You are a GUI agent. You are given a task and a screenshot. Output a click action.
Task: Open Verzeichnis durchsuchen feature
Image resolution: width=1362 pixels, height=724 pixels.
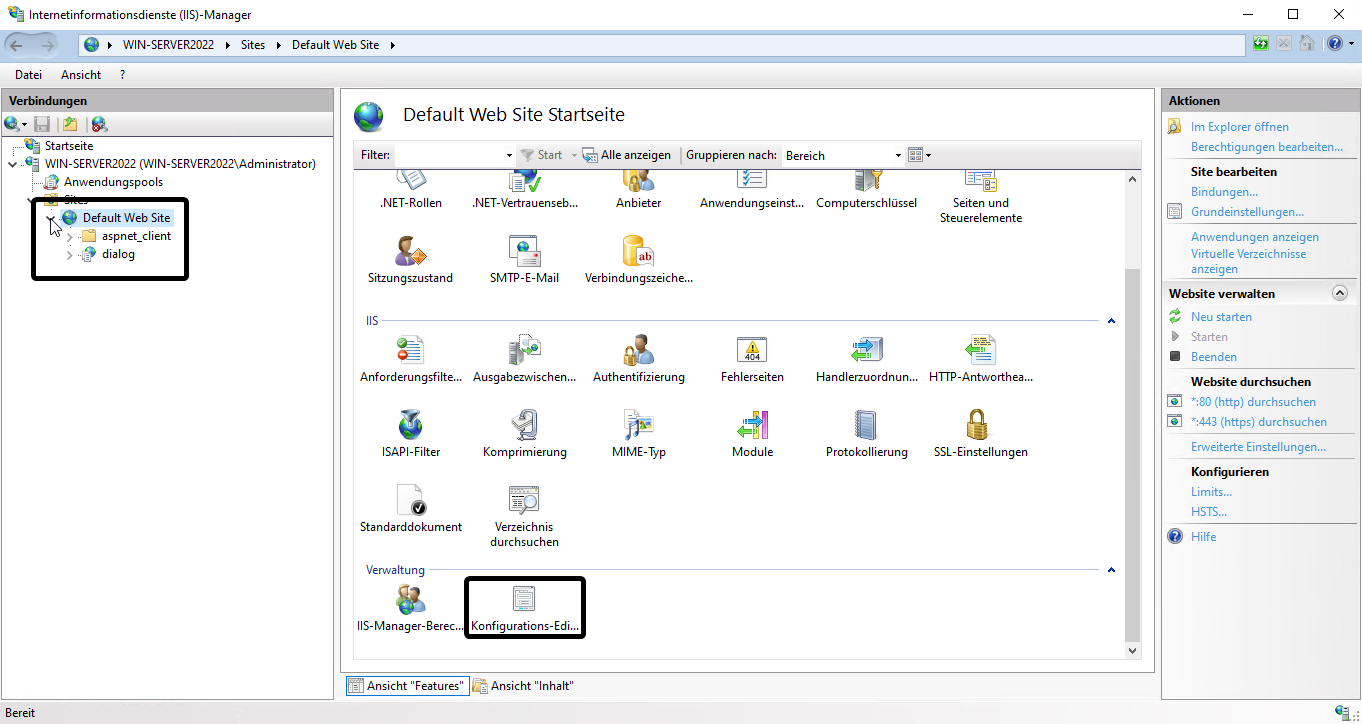(x=525, y=516)
